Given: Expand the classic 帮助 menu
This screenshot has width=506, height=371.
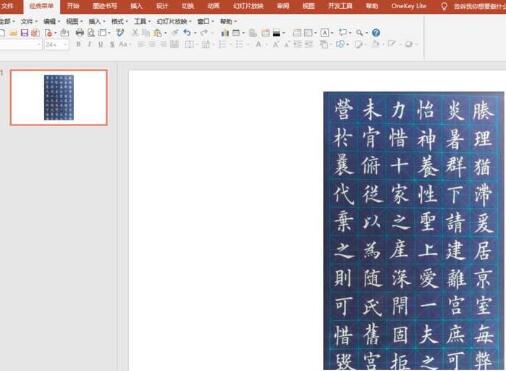Looking at the screenshot, I should pyautogui.click(x=228, y=22).
